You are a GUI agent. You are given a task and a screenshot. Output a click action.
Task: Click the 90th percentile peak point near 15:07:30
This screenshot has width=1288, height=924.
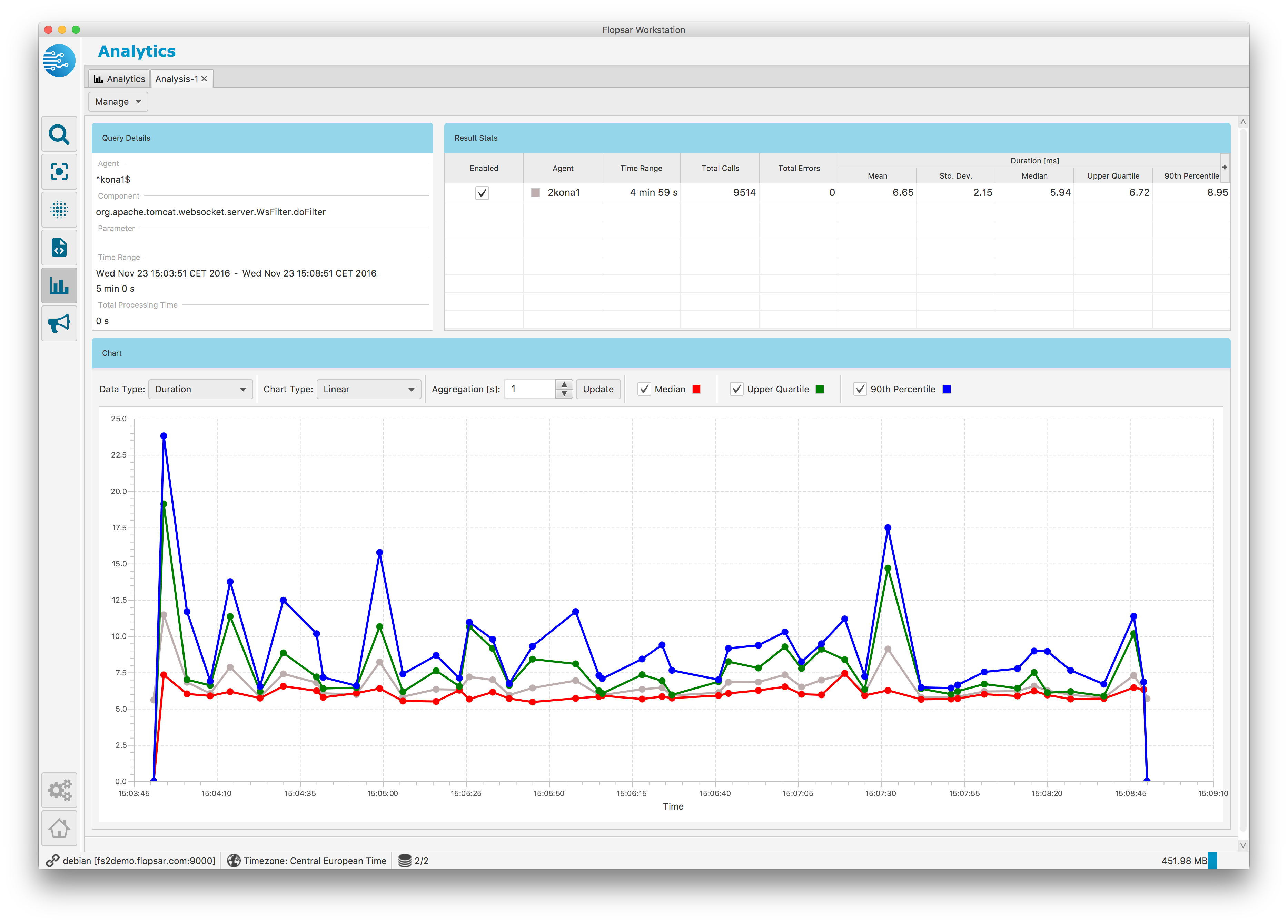888,528
